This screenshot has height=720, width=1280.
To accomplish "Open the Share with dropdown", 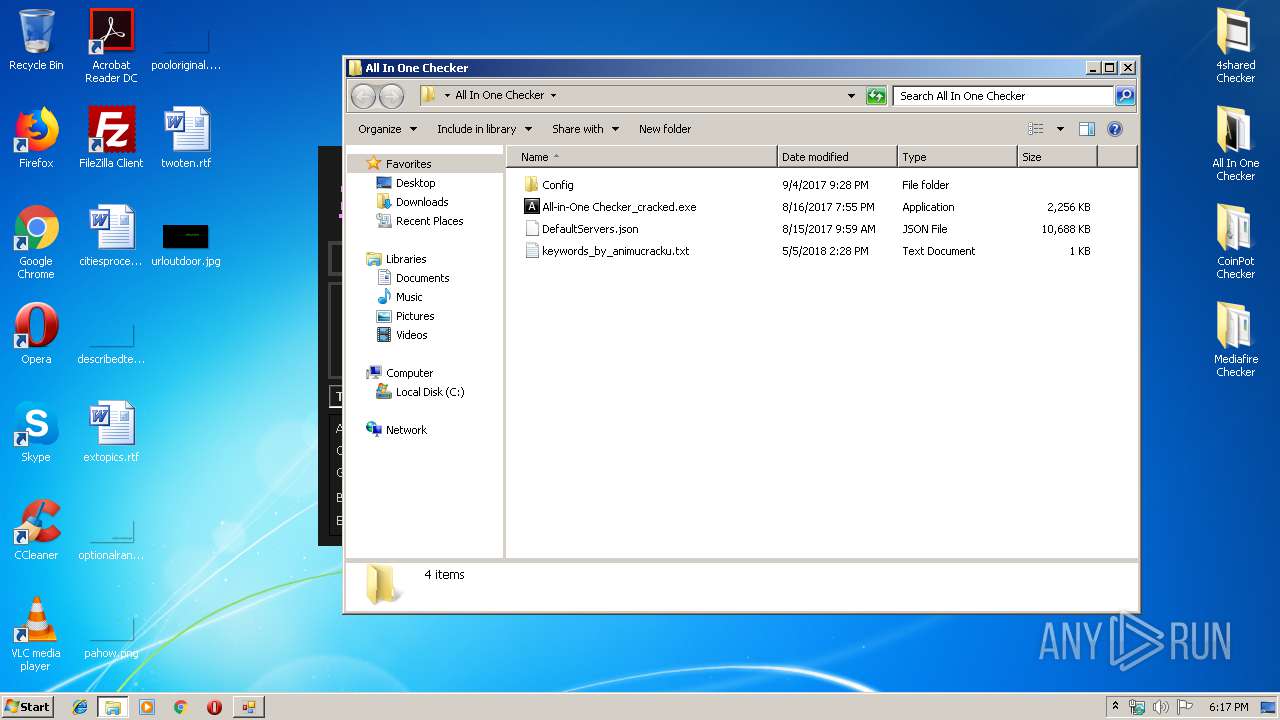I will click(585, 129).
